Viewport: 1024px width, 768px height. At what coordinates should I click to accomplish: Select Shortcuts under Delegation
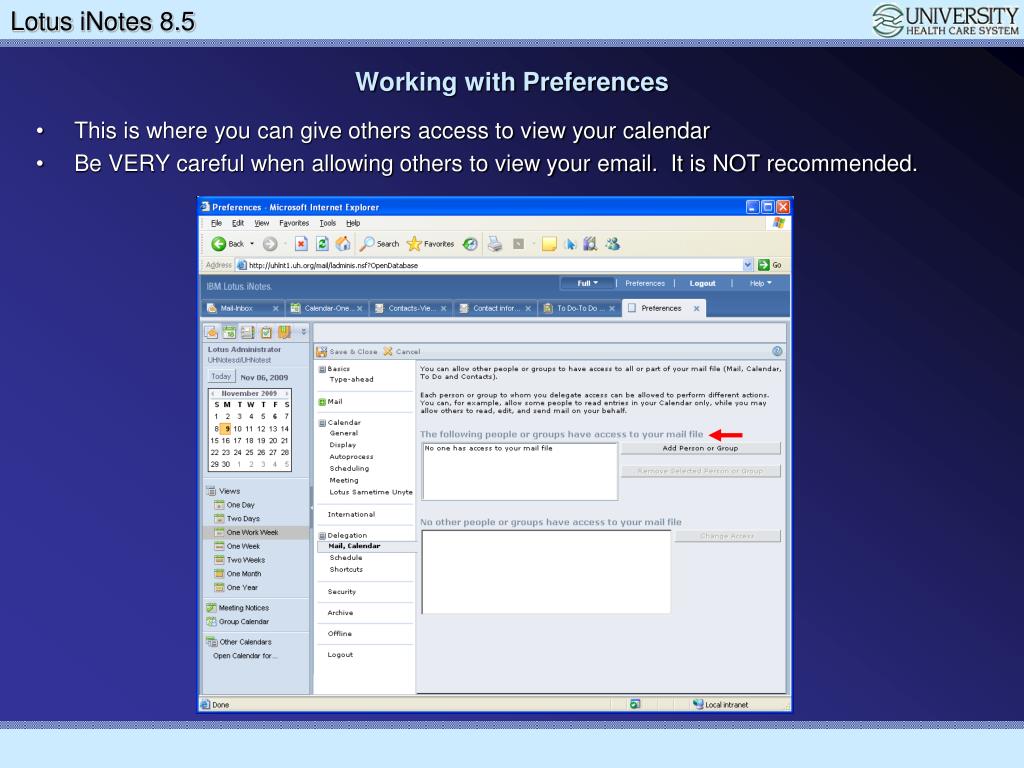(x=346, y=569)
